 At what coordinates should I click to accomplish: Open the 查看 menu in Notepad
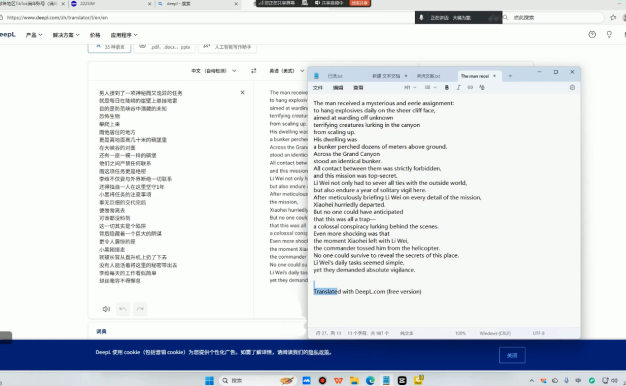pos(358,87)
